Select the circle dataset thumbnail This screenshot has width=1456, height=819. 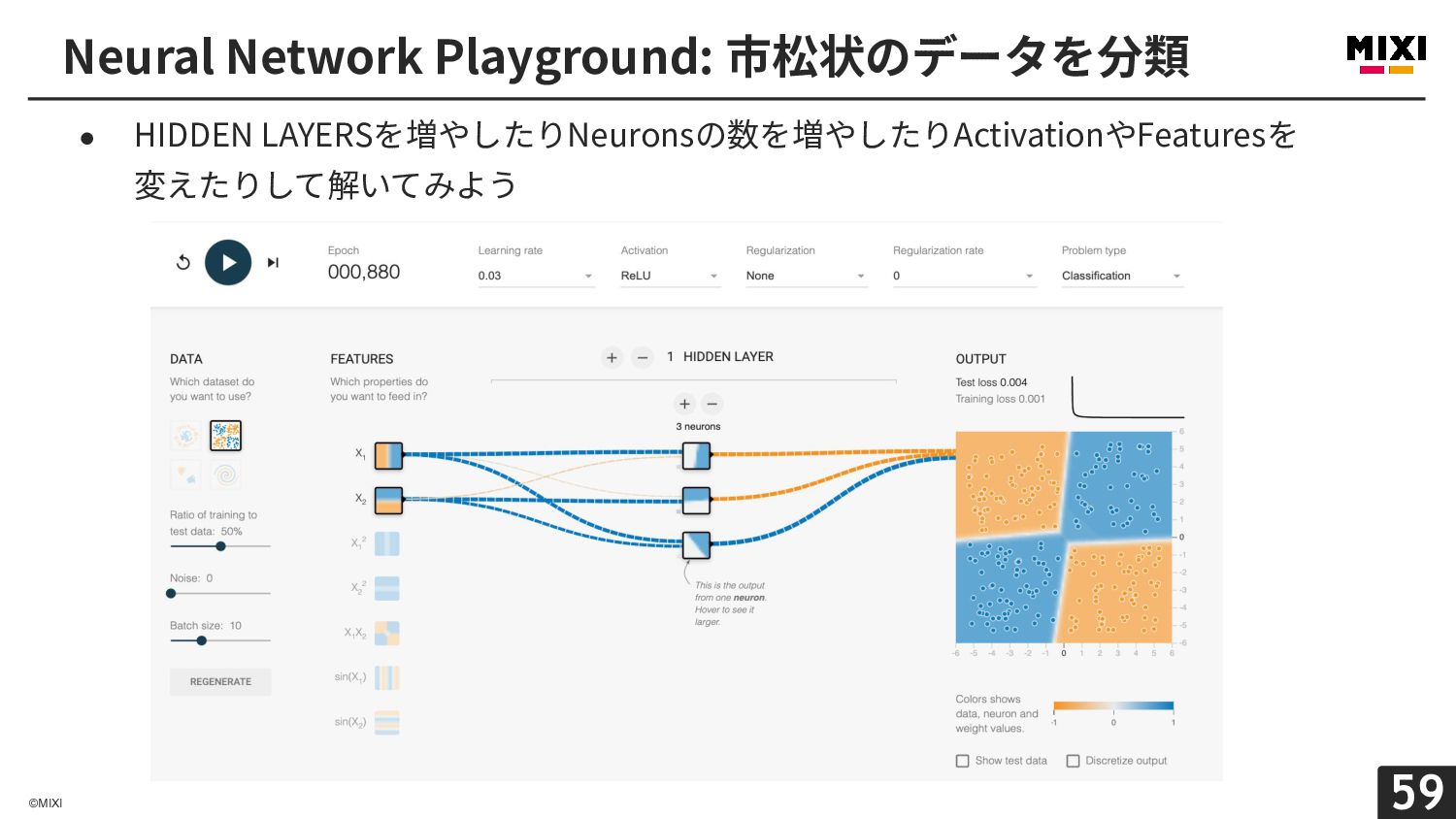tap(185, 436)
